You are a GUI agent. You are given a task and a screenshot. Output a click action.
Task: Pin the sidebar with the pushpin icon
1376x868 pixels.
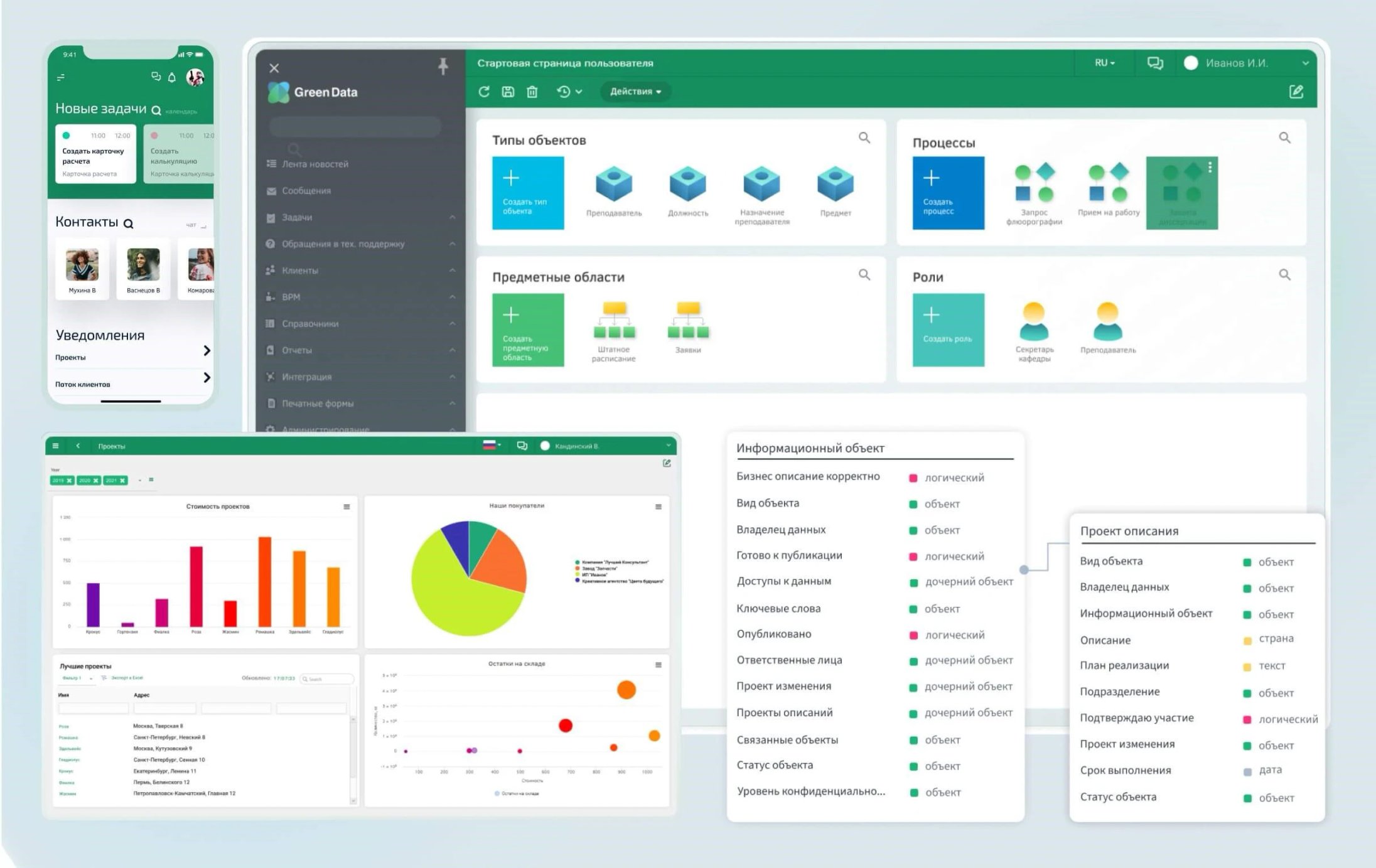point(443,66)
